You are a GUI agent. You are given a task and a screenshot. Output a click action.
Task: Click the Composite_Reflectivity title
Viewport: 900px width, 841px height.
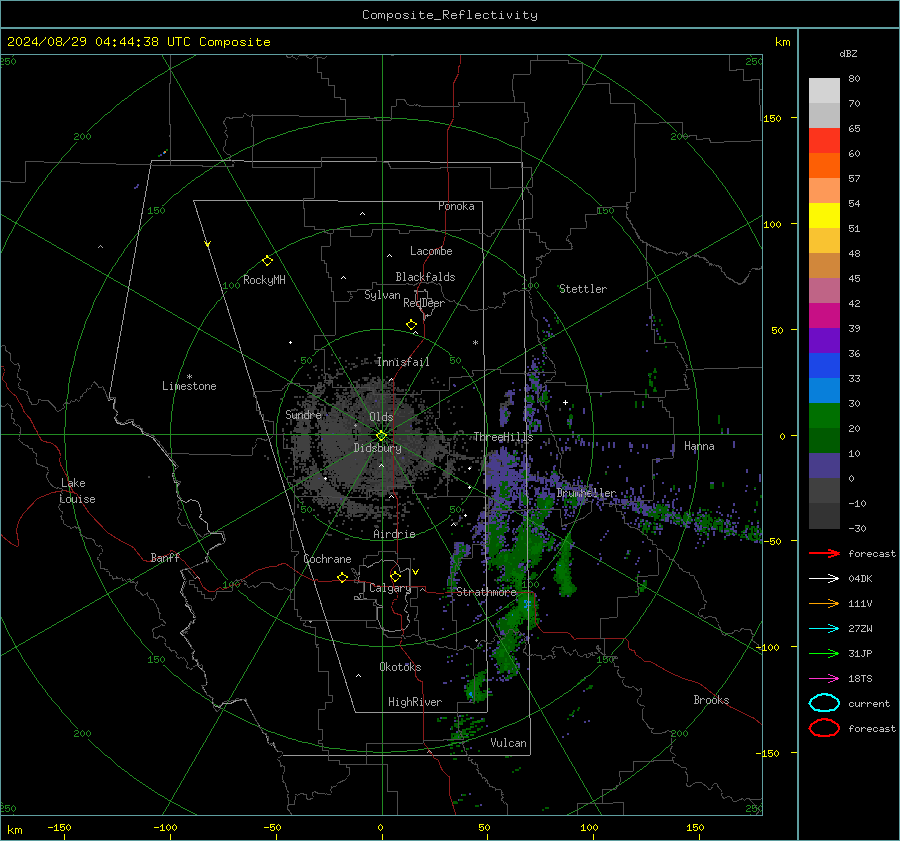point(449,15)
